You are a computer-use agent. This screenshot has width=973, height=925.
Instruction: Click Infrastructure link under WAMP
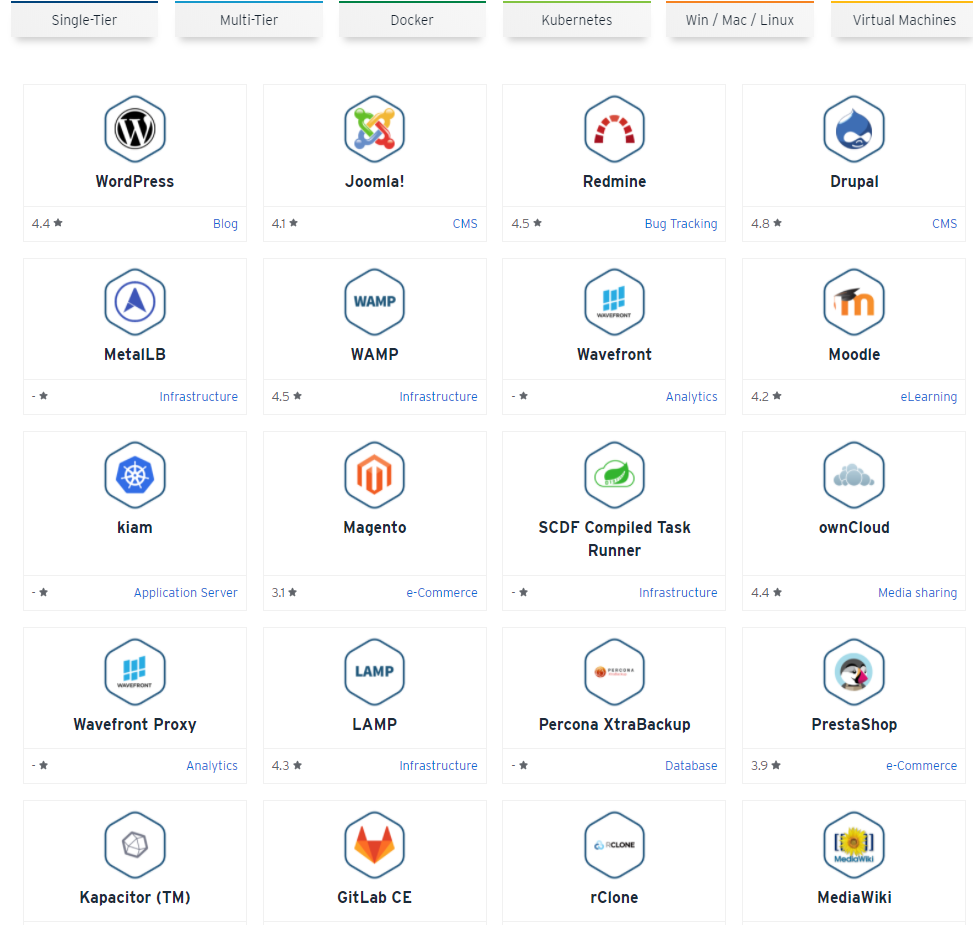(438, 396)
